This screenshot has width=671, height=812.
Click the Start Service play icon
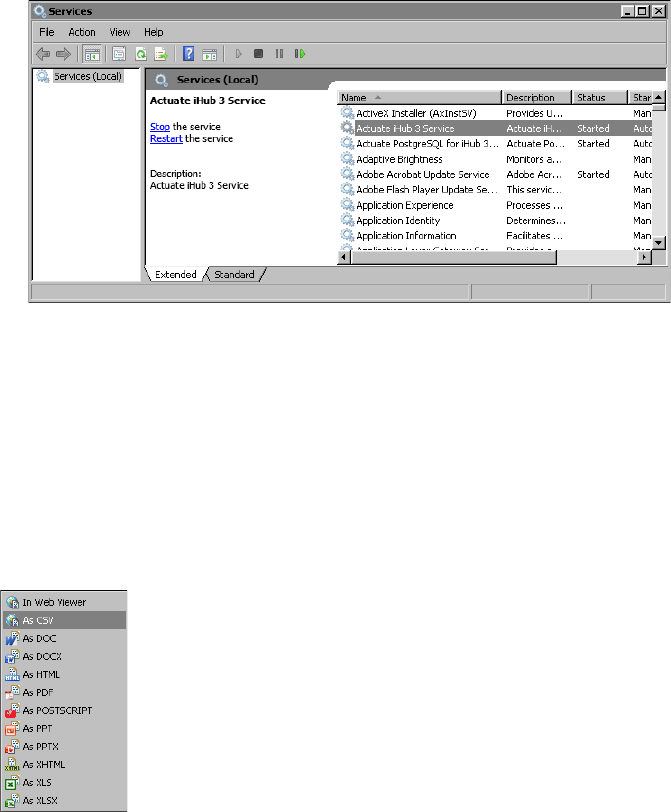click(238, 54)
